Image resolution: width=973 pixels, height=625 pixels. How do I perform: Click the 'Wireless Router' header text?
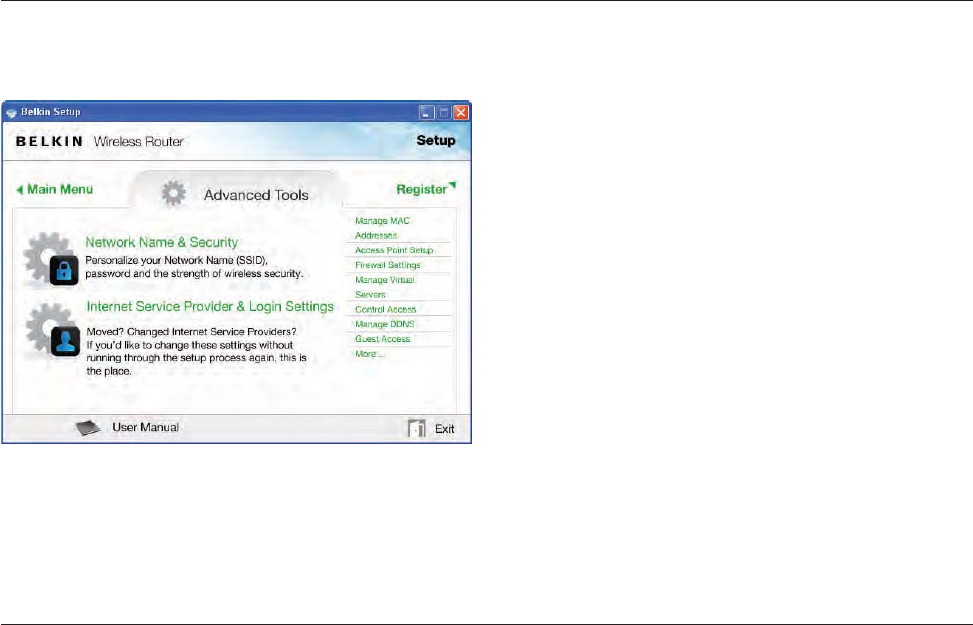pyautogui.click(x=138, y=142)
